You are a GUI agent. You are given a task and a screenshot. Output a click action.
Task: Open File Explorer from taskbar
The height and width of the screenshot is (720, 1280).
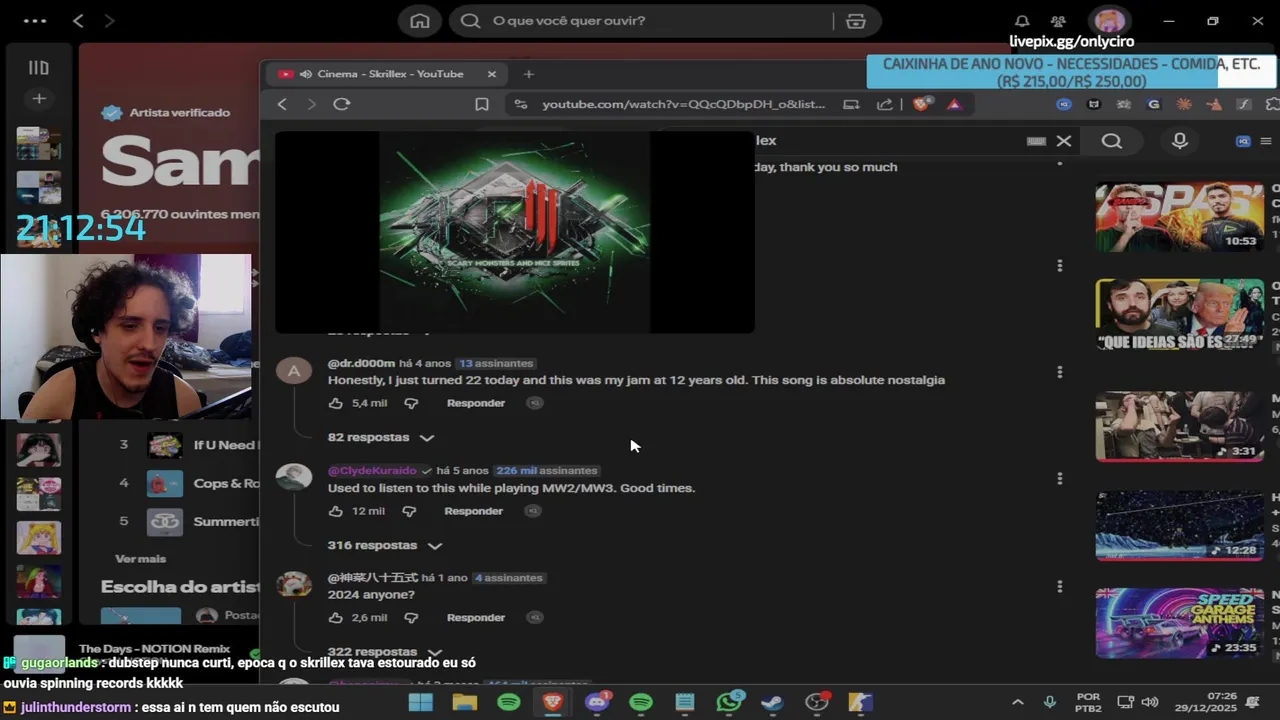[x=465, y=702]
